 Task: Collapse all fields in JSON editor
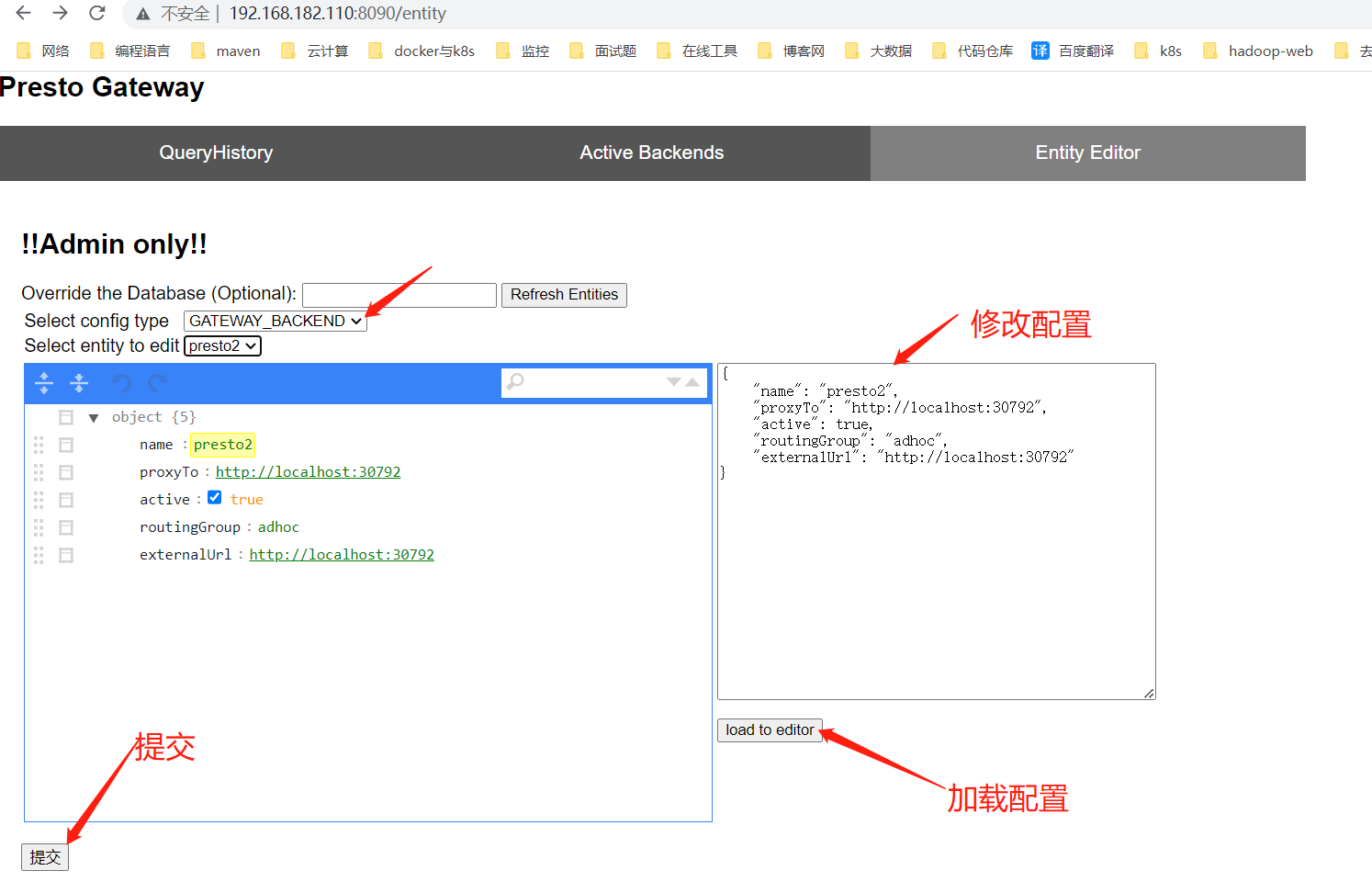click(79, 382)
